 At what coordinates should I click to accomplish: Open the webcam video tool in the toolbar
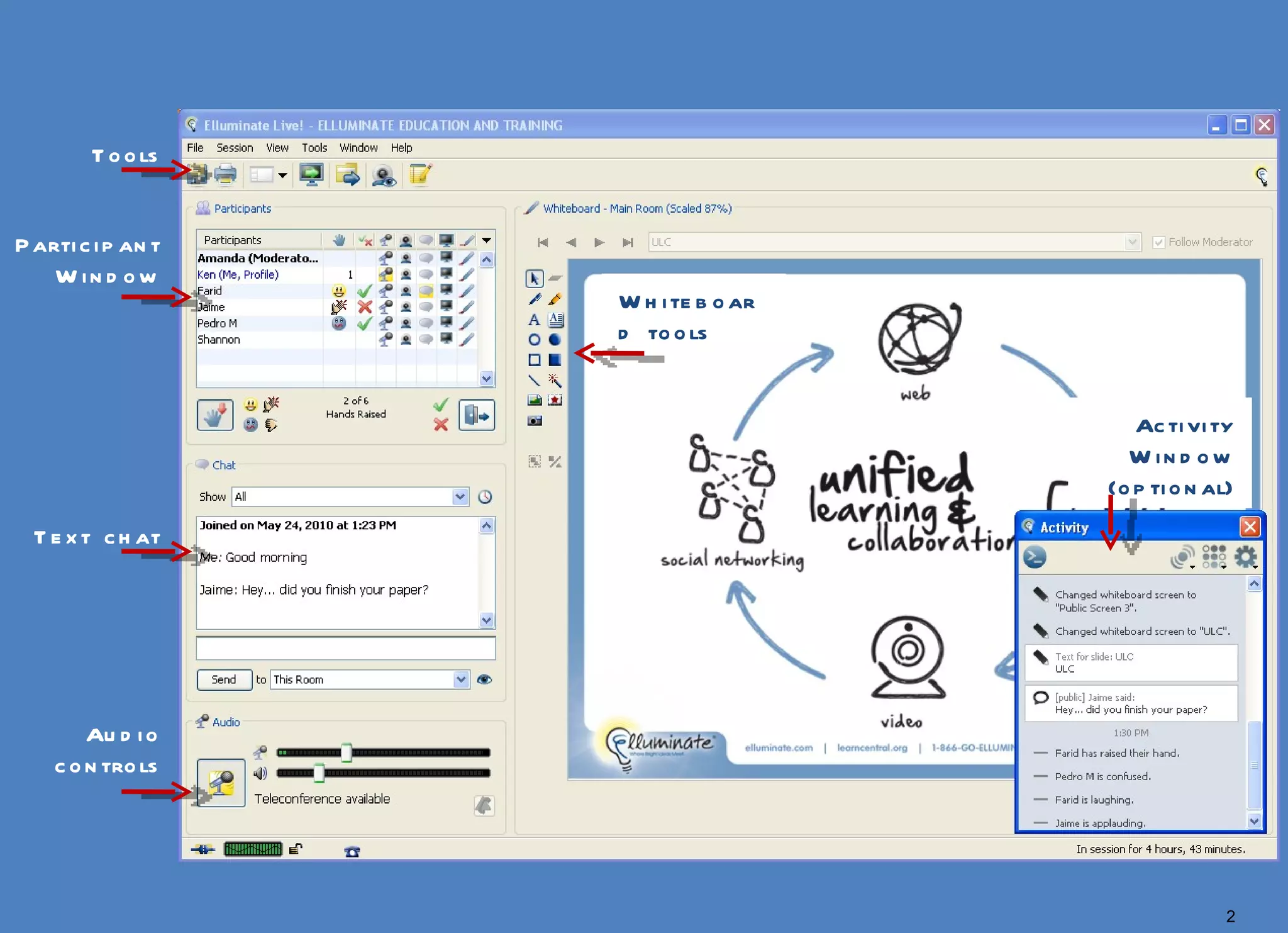pos(383,175)
